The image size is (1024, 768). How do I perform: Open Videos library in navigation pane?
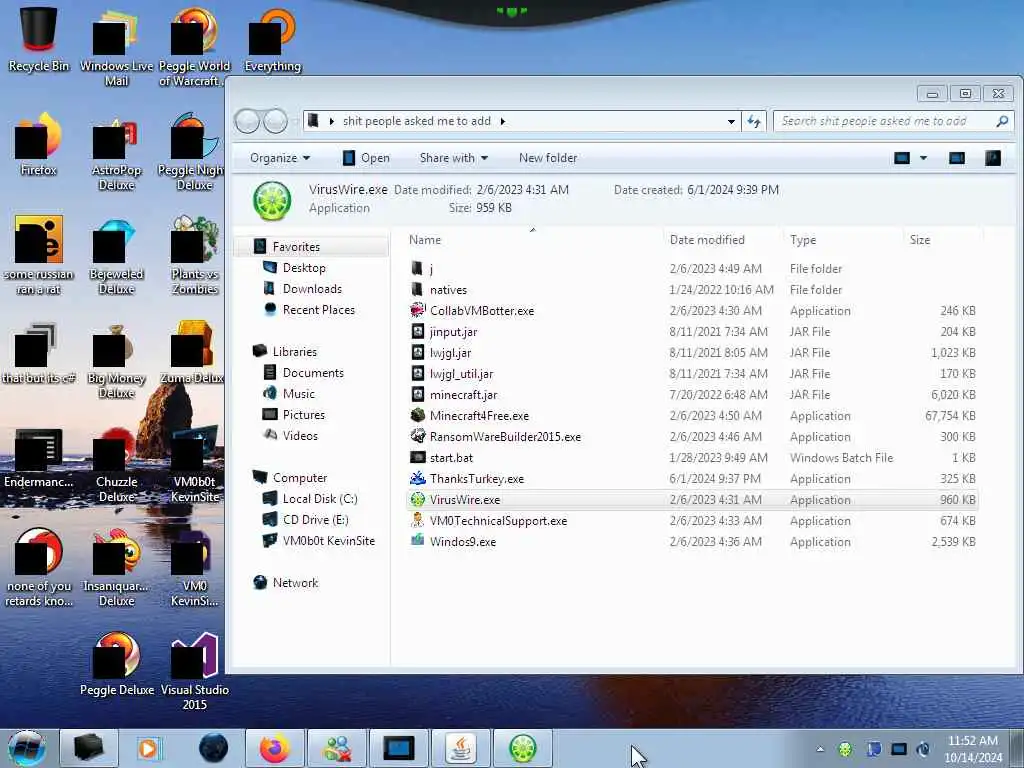[x=300, y=435]
